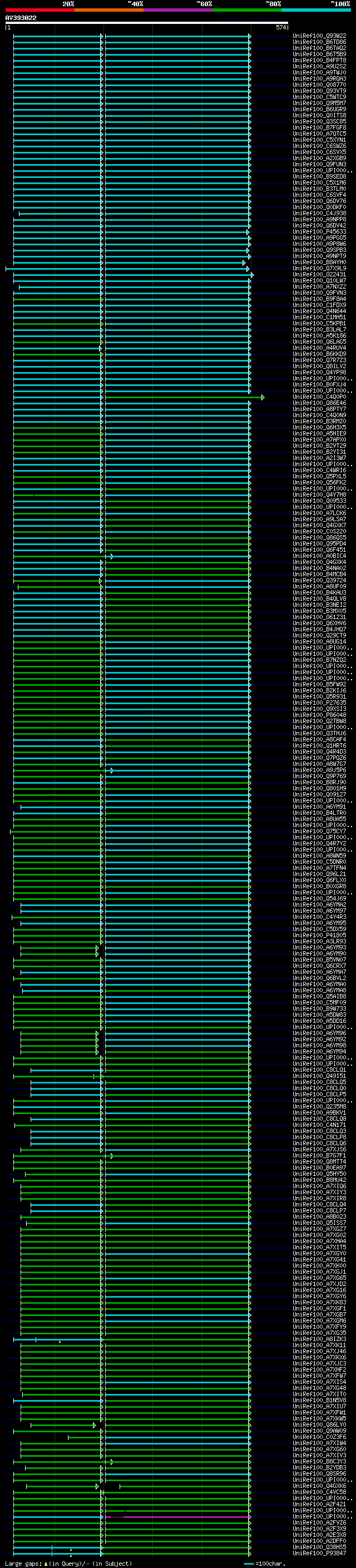Select the UniRef100_Q10LW7 label
The height and width of the screenshot is (1568, 356).
[x=319, y=280]
